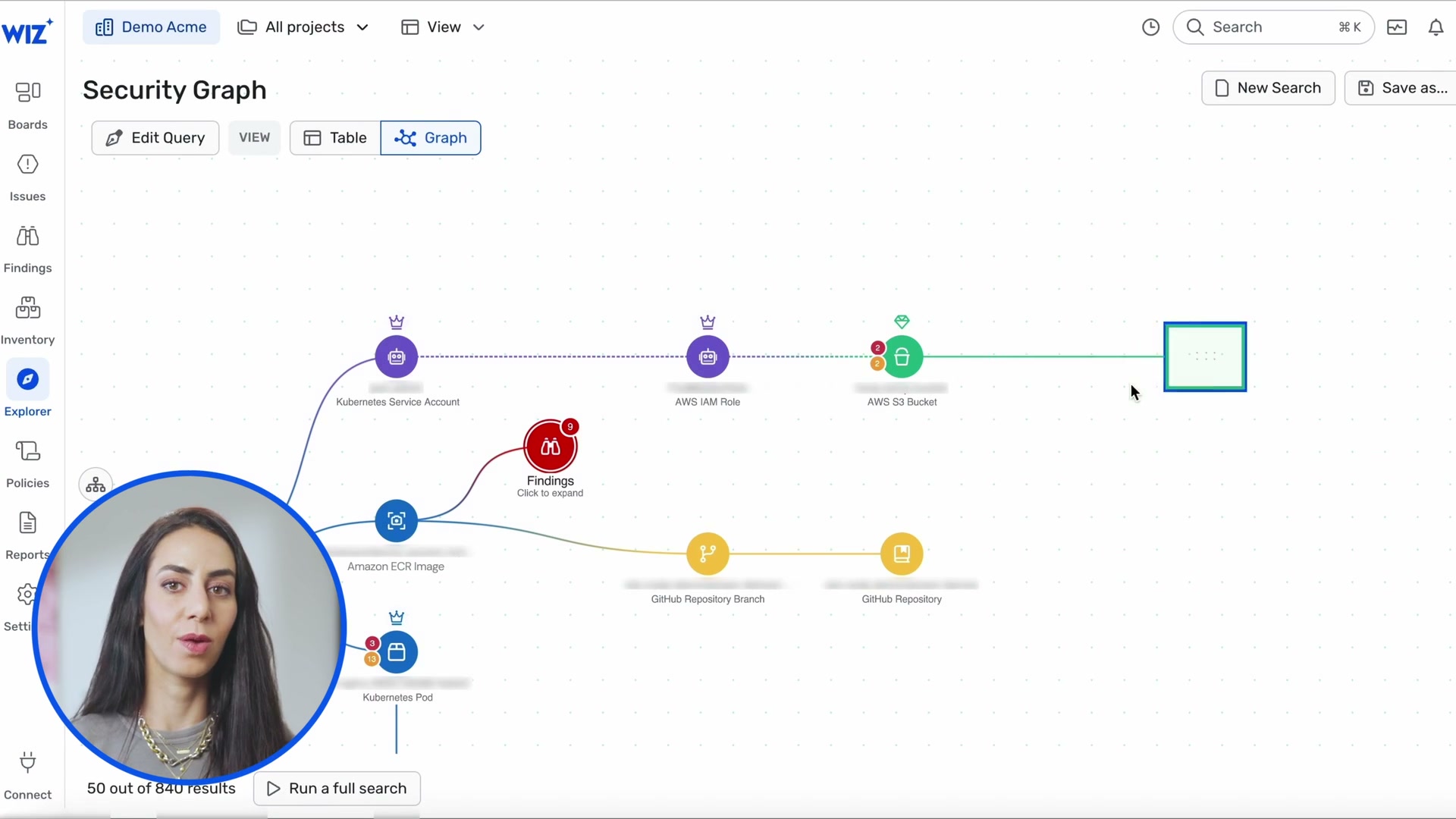The image size is (1456, 819).
Task: Click the VIEW label
Action: tap(255, 138)
